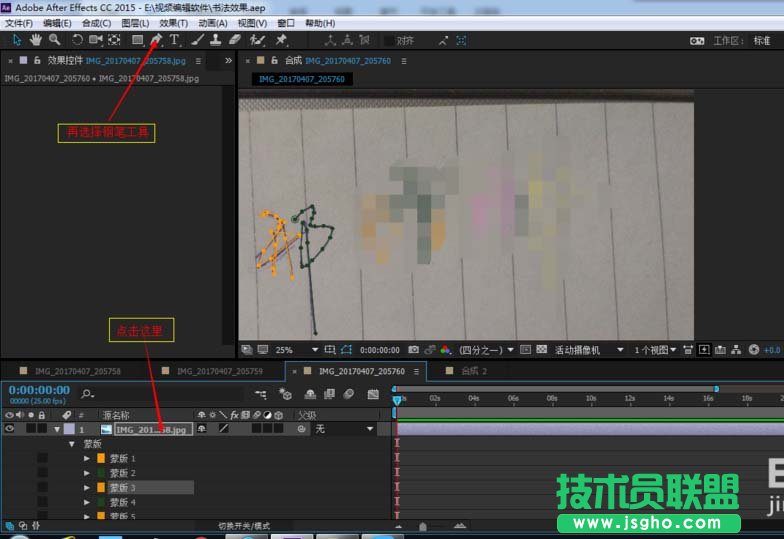Image resolution: width=784 pixels, height=539 pixels.
Task: Open the parent 无 dropdown for layer 1
Action: (344, 428)
